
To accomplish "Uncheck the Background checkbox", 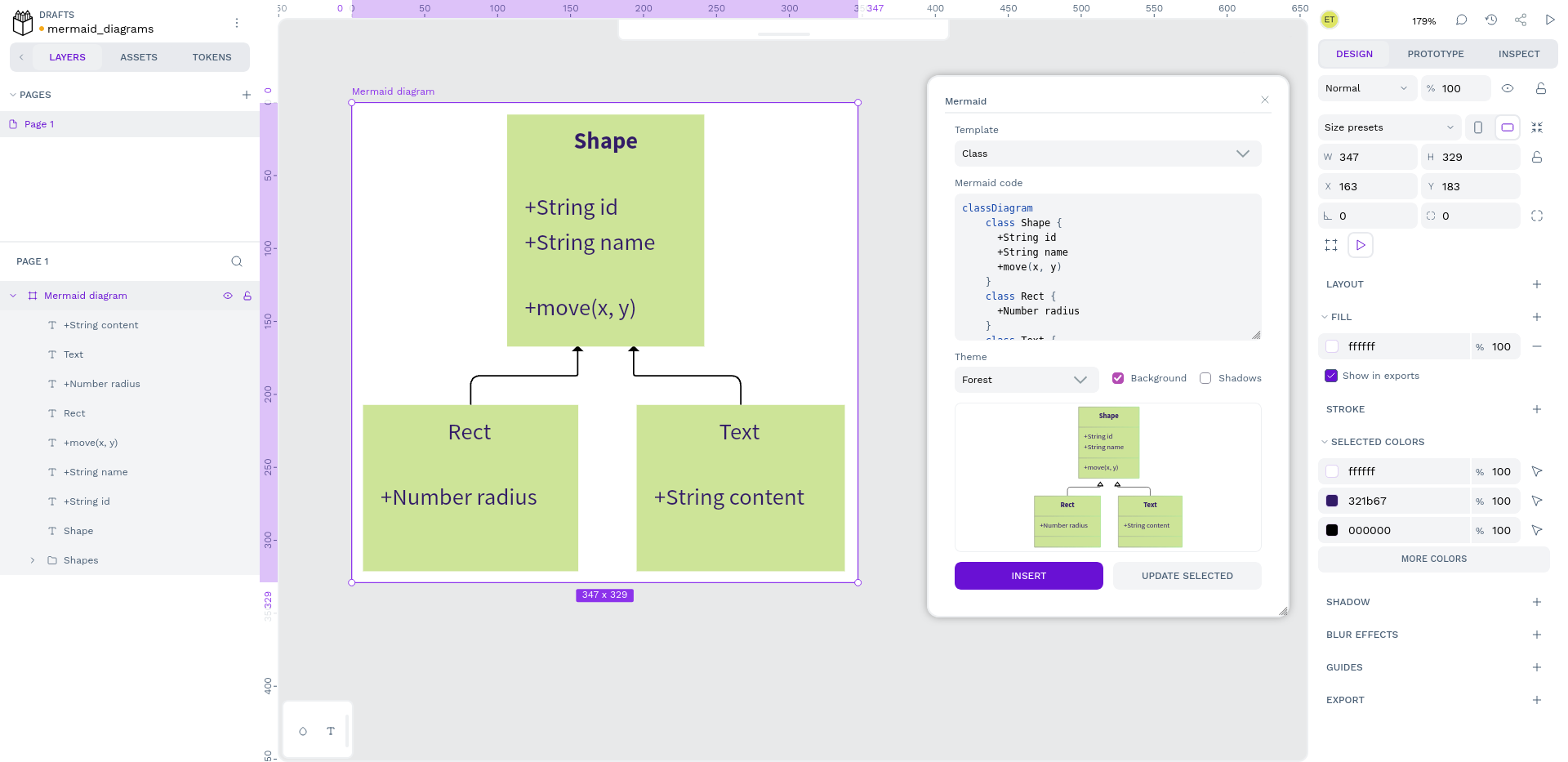I will (x=1118, y=378).
